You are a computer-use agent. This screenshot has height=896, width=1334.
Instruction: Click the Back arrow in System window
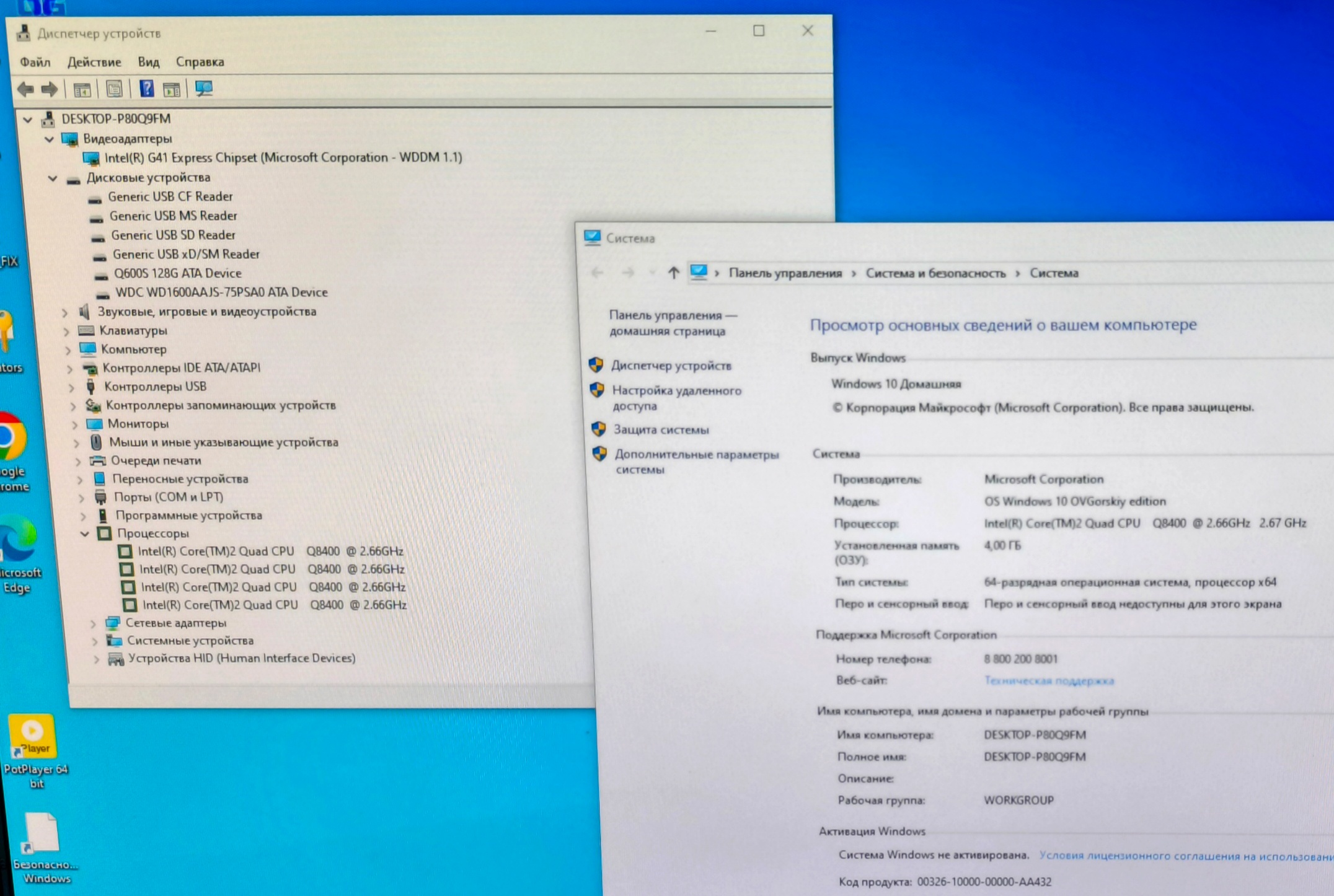[597, 273]
